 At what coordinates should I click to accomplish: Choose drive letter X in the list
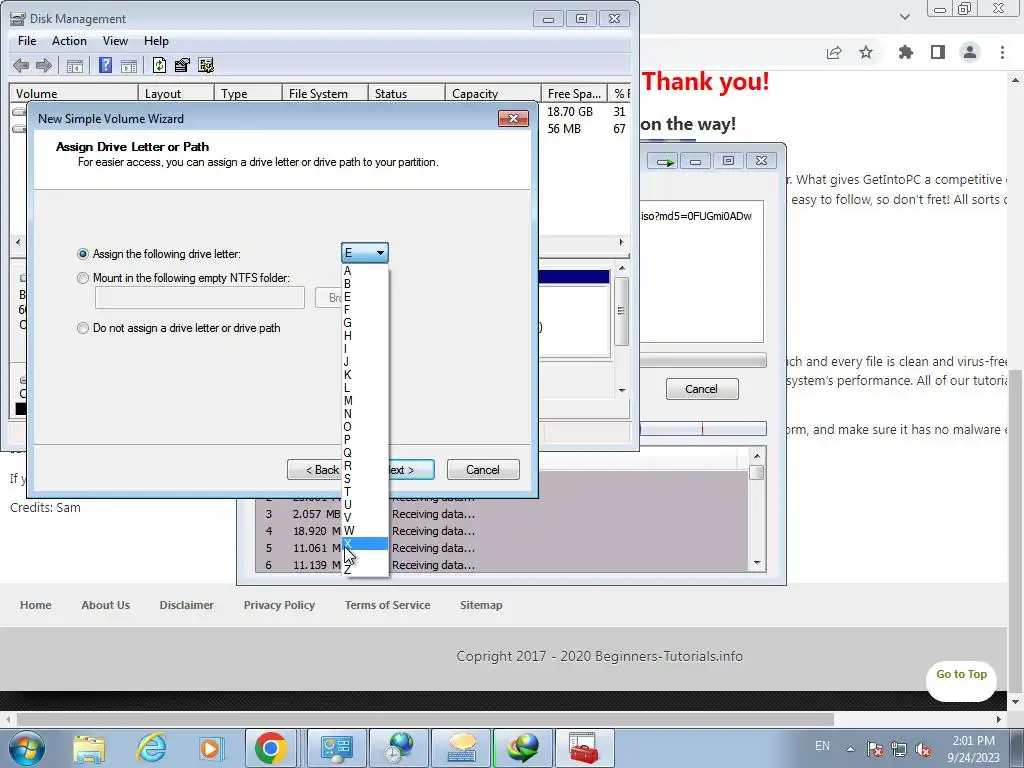coord(365,543)
